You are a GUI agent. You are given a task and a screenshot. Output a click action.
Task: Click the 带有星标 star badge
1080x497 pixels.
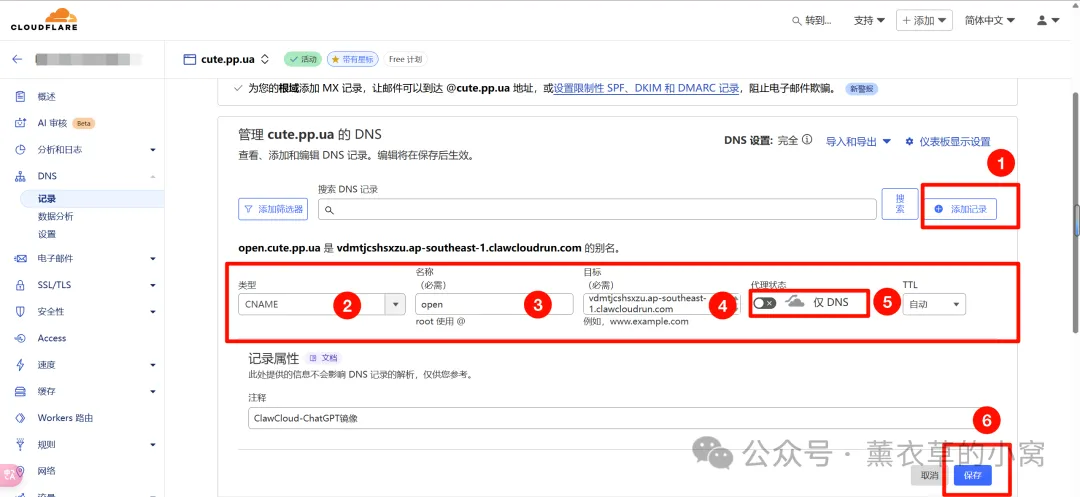pos(353,59)
